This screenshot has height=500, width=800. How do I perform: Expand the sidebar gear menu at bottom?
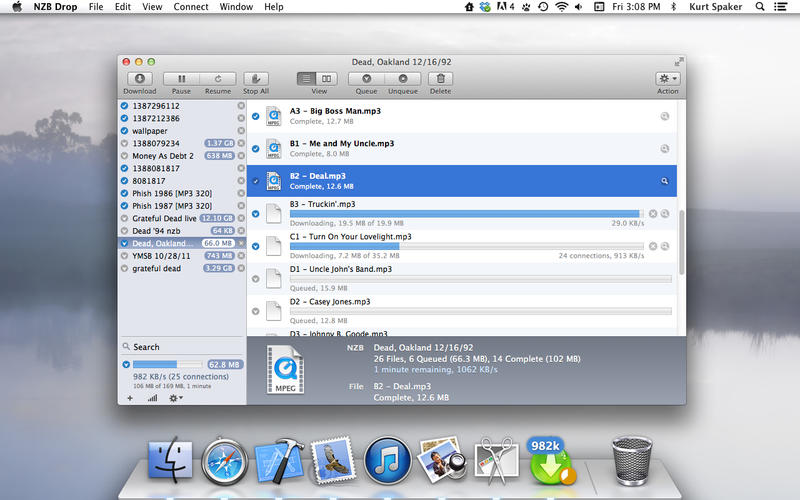[176, 398]
